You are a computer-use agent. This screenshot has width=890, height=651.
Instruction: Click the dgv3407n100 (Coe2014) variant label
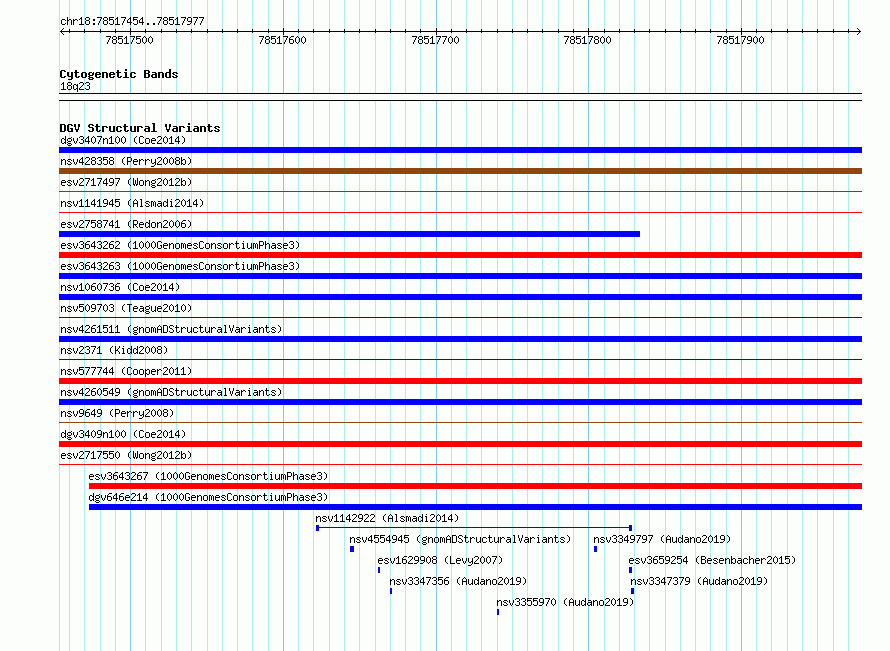click(123, 140)
